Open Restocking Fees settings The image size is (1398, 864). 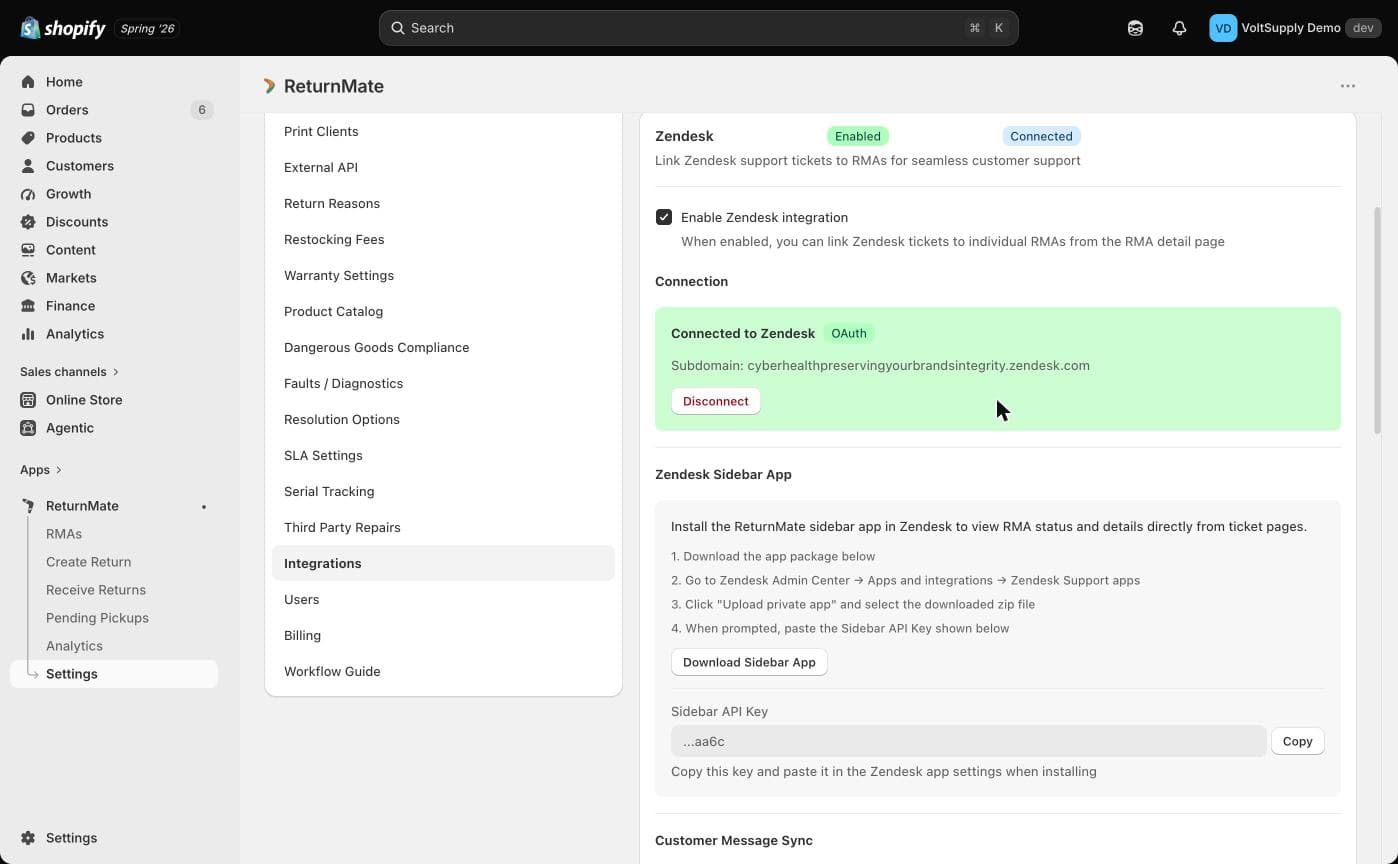click(443, 240)
